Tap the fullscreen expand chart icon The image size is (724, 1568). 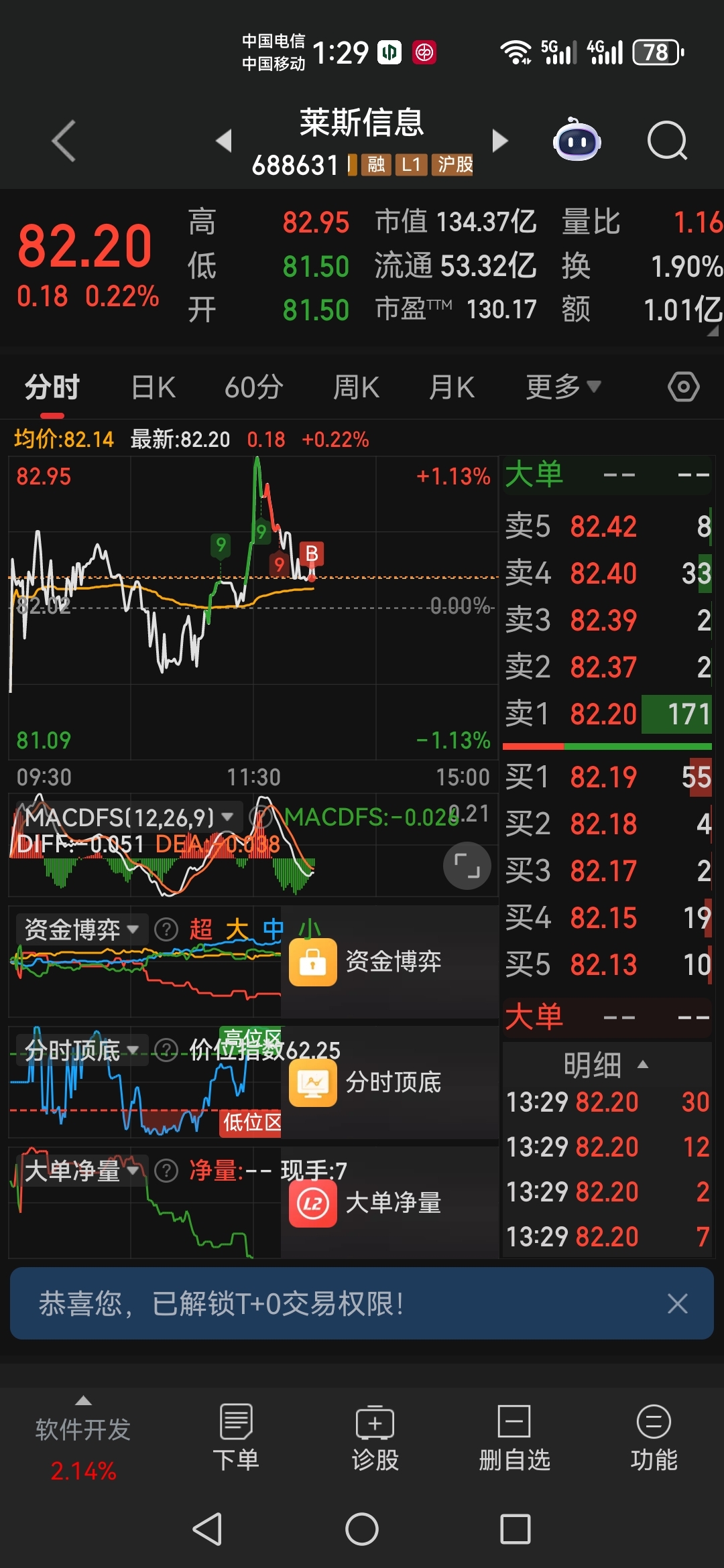click(467, 866)
